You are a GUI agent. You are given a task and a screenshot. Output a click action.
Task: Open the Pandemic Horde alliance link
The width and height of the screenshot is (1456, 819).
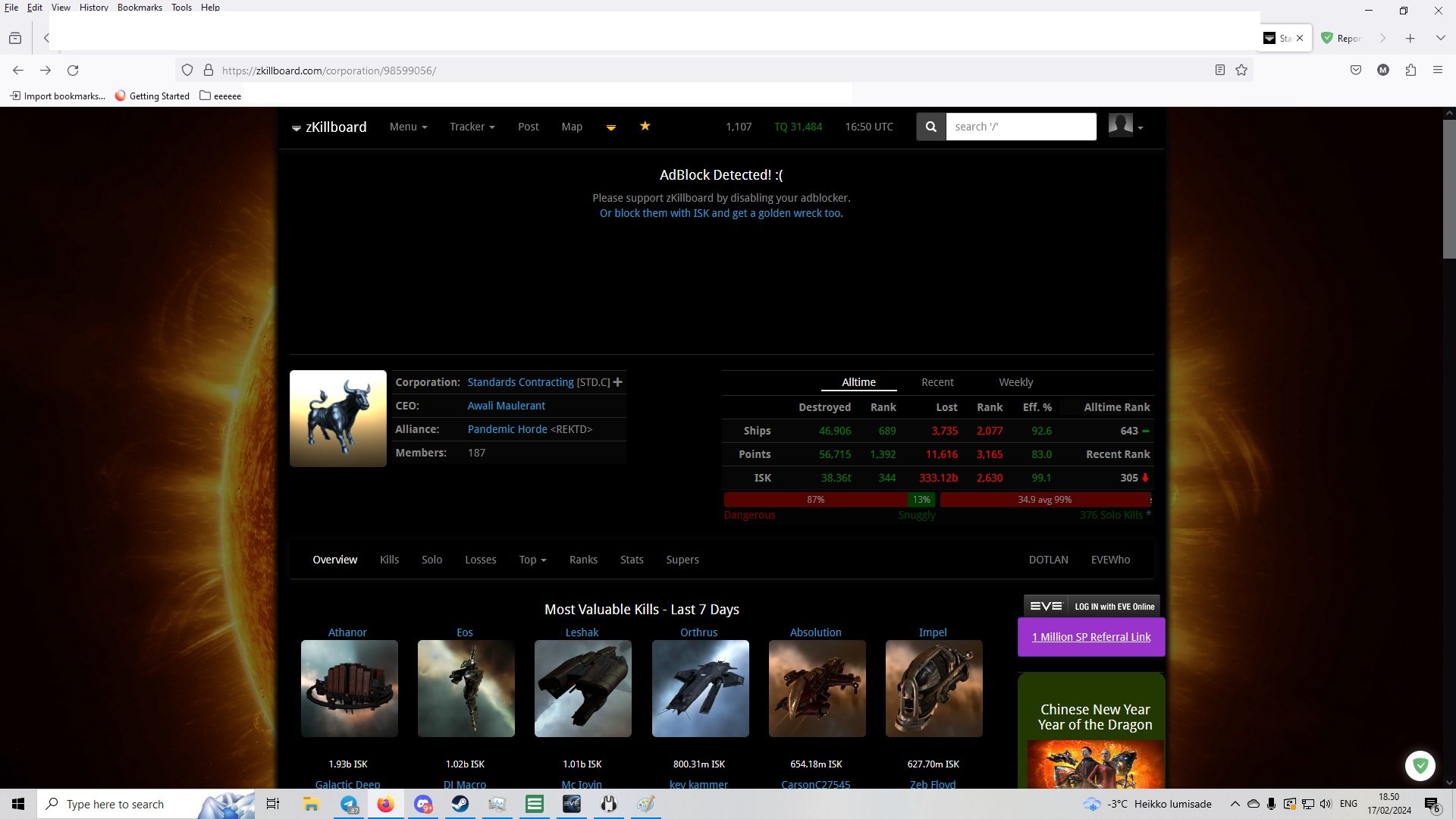[507, 429]
